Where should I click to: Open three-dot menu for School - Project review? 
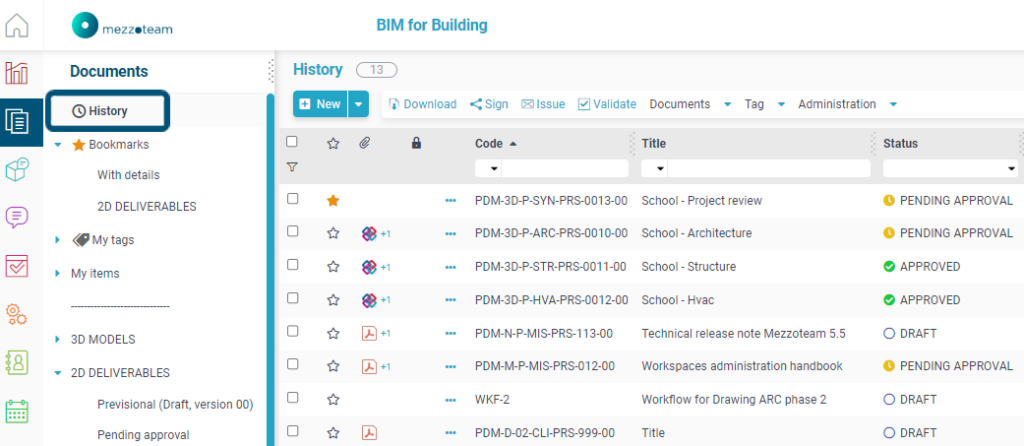click(450, 200)
